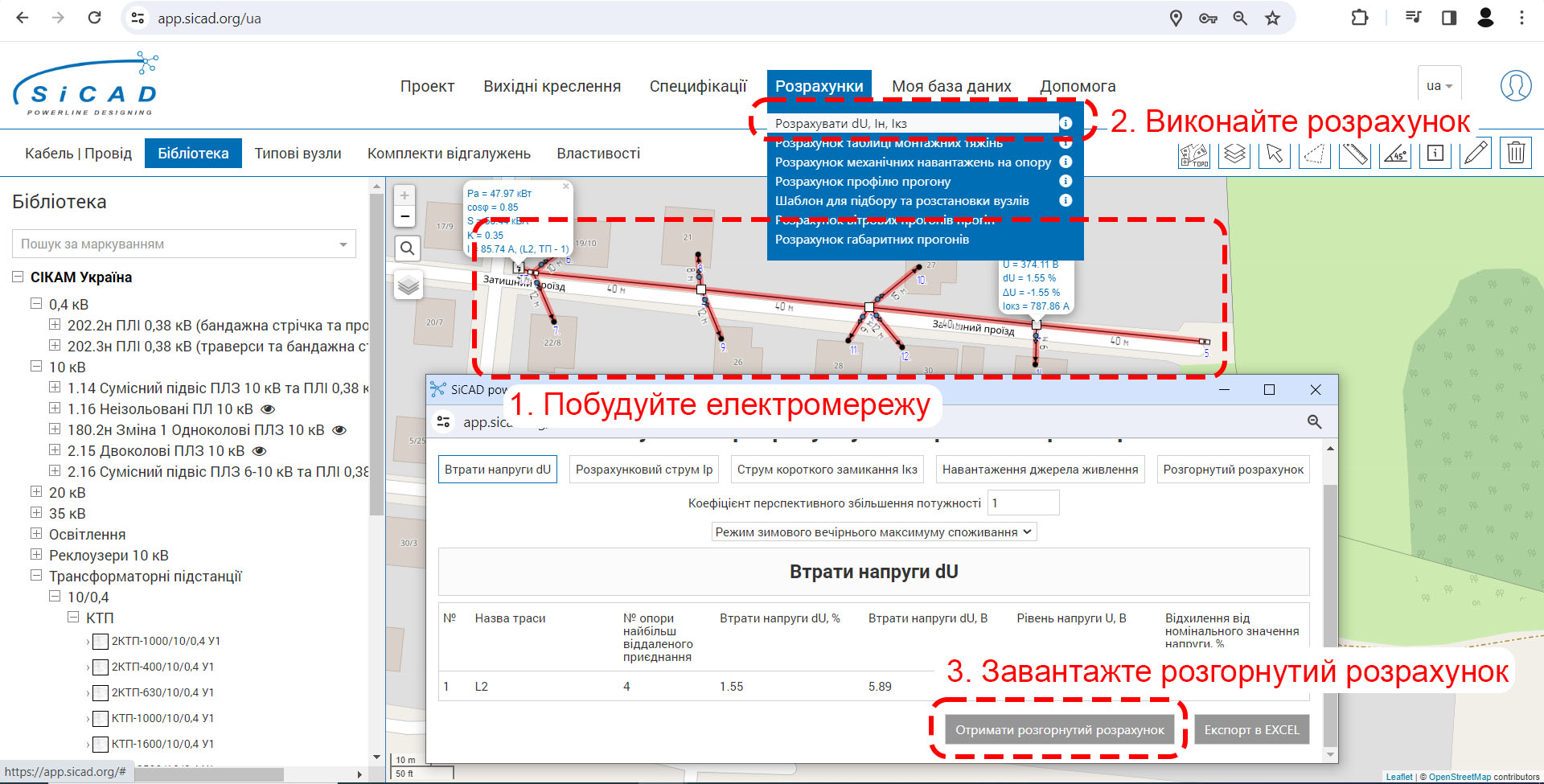Select the arrow pointer tool
1544x784 pixels.
[1275, 154]
